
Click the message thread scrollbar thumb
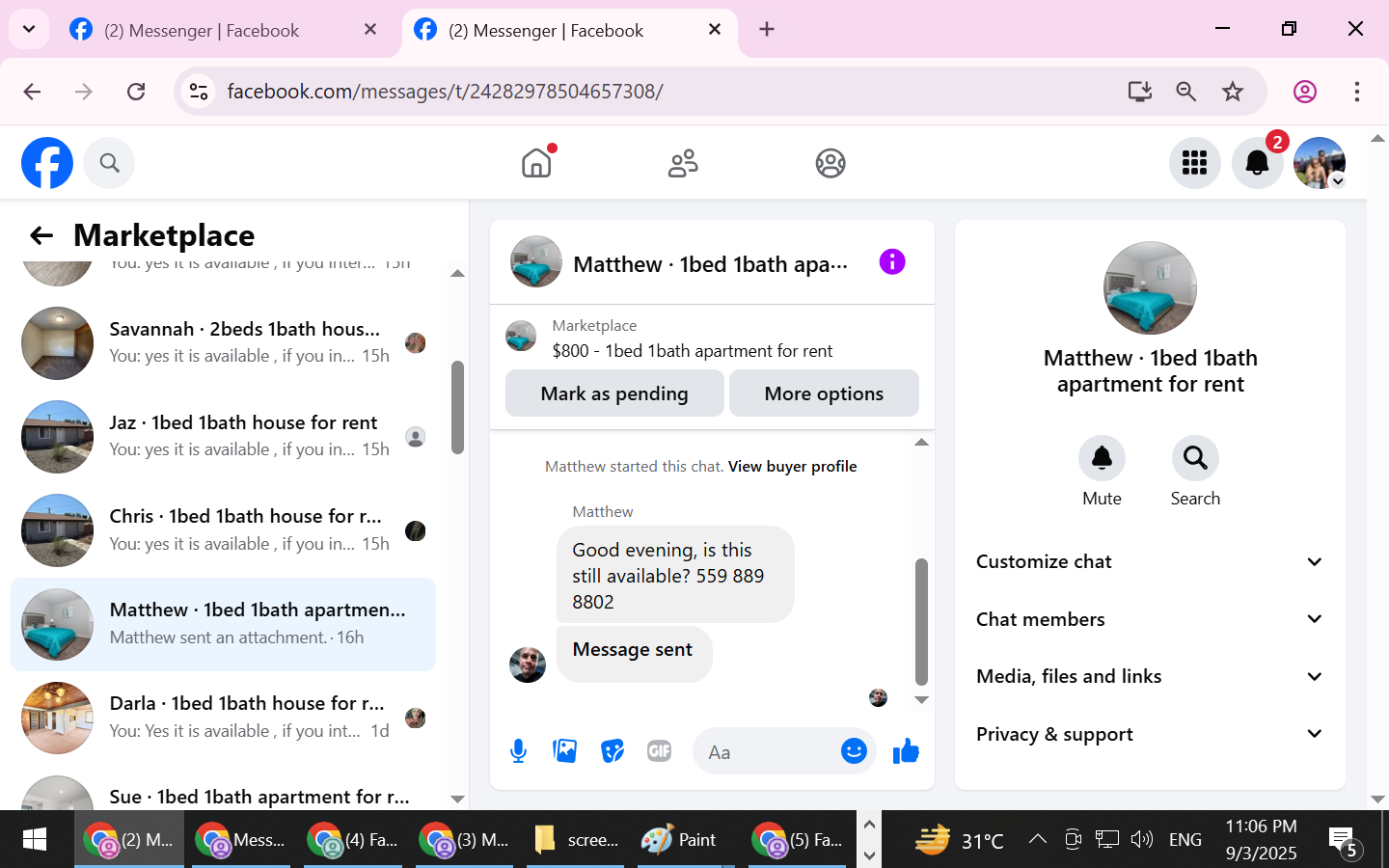pyautogui.click(x=921, y=621)
